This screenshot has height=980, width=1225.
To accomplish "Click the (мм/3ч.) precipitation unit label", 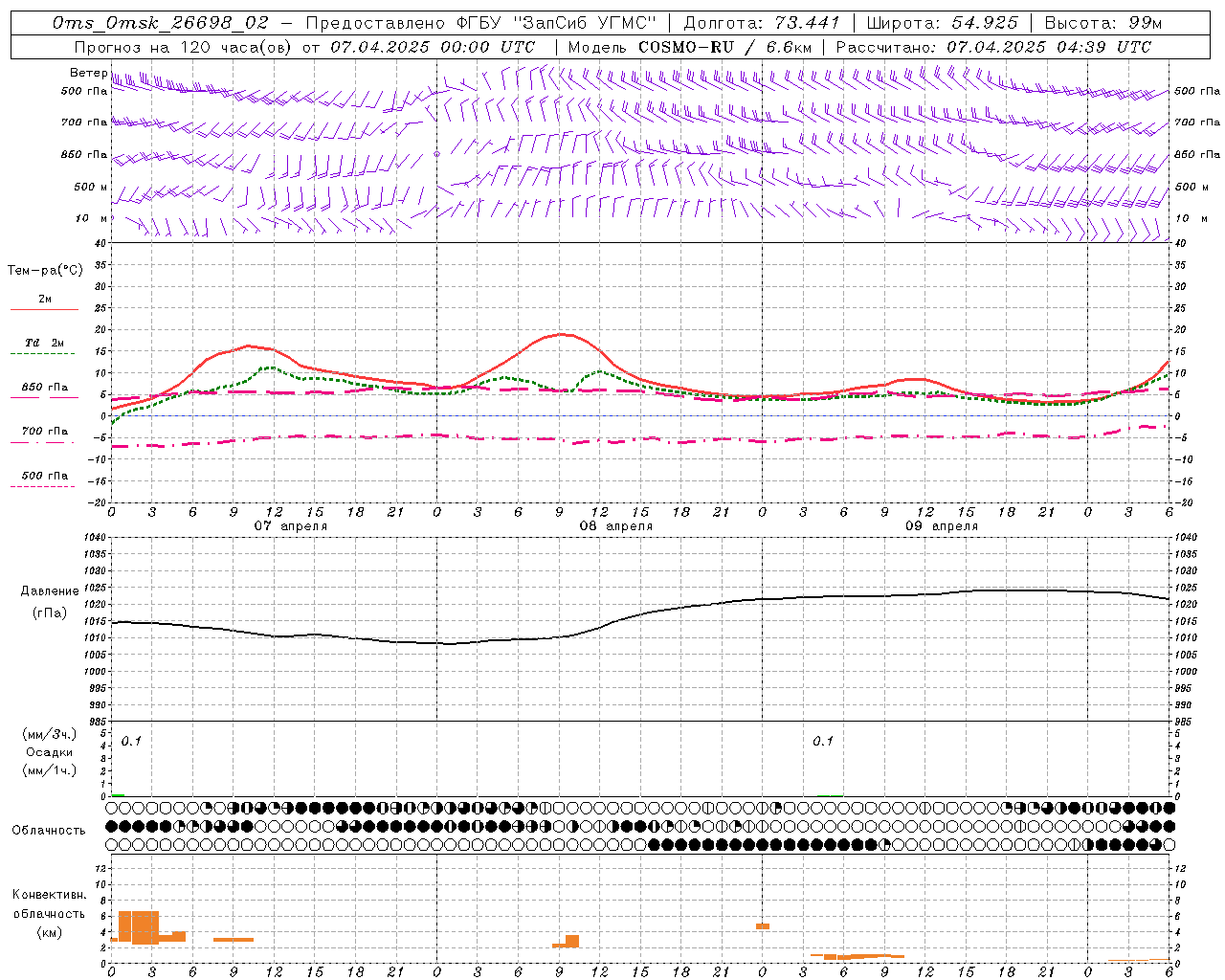I will [50, 734].
